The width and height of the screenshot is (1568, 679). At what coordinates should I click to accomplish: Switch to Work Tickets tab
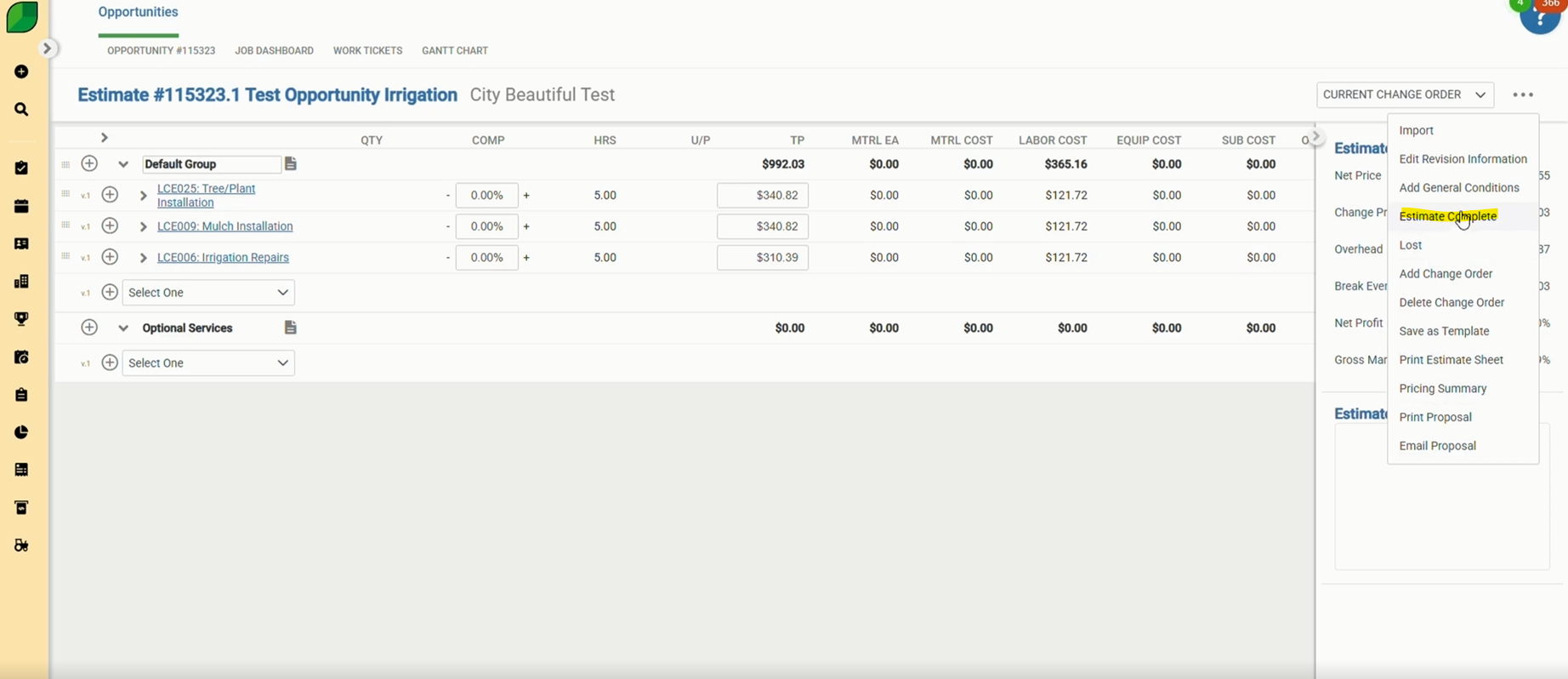click(x=367, y=51)
